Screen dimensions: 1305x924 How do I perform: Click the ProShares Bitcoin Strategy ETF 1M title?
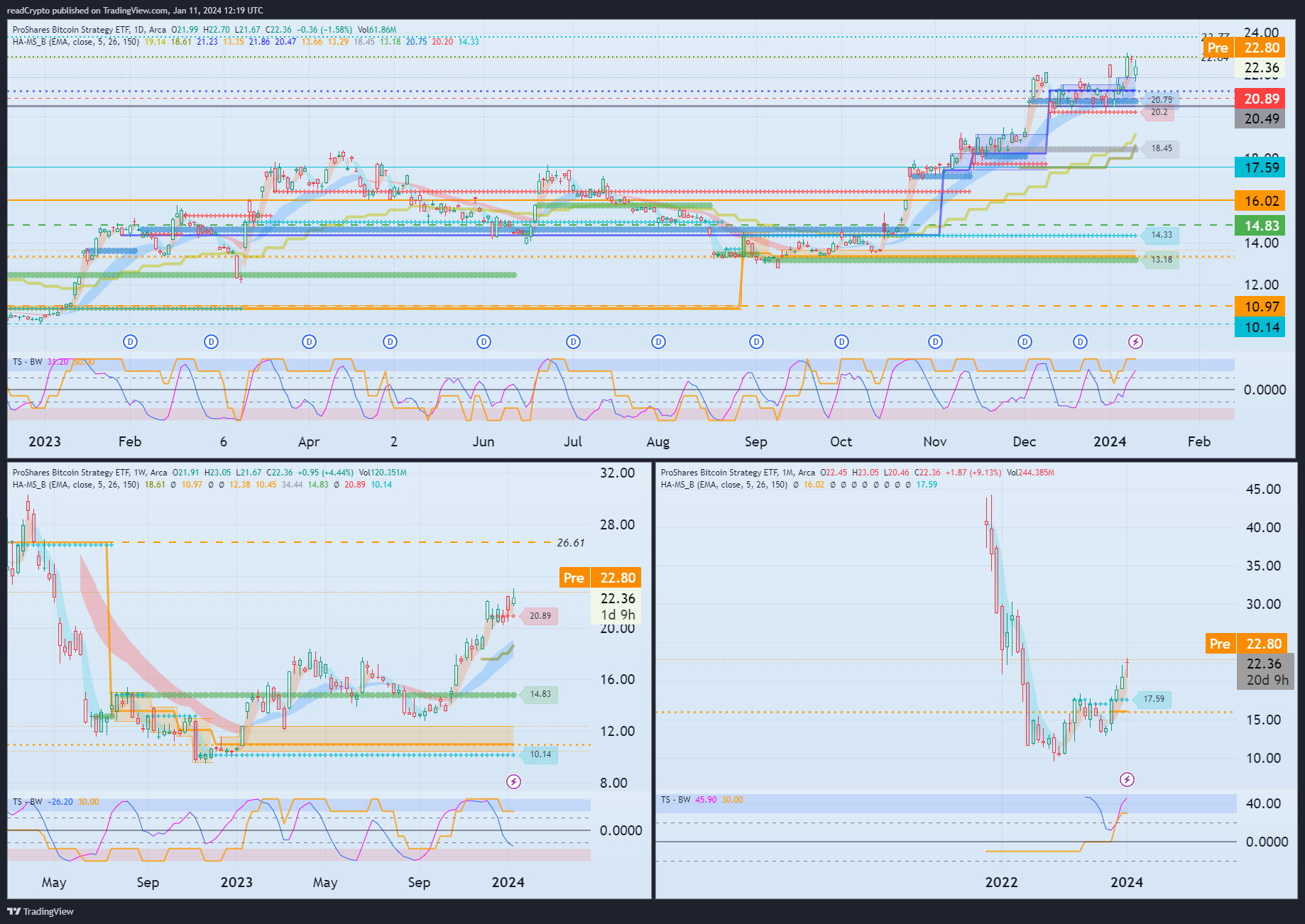[x=738, y=473]
